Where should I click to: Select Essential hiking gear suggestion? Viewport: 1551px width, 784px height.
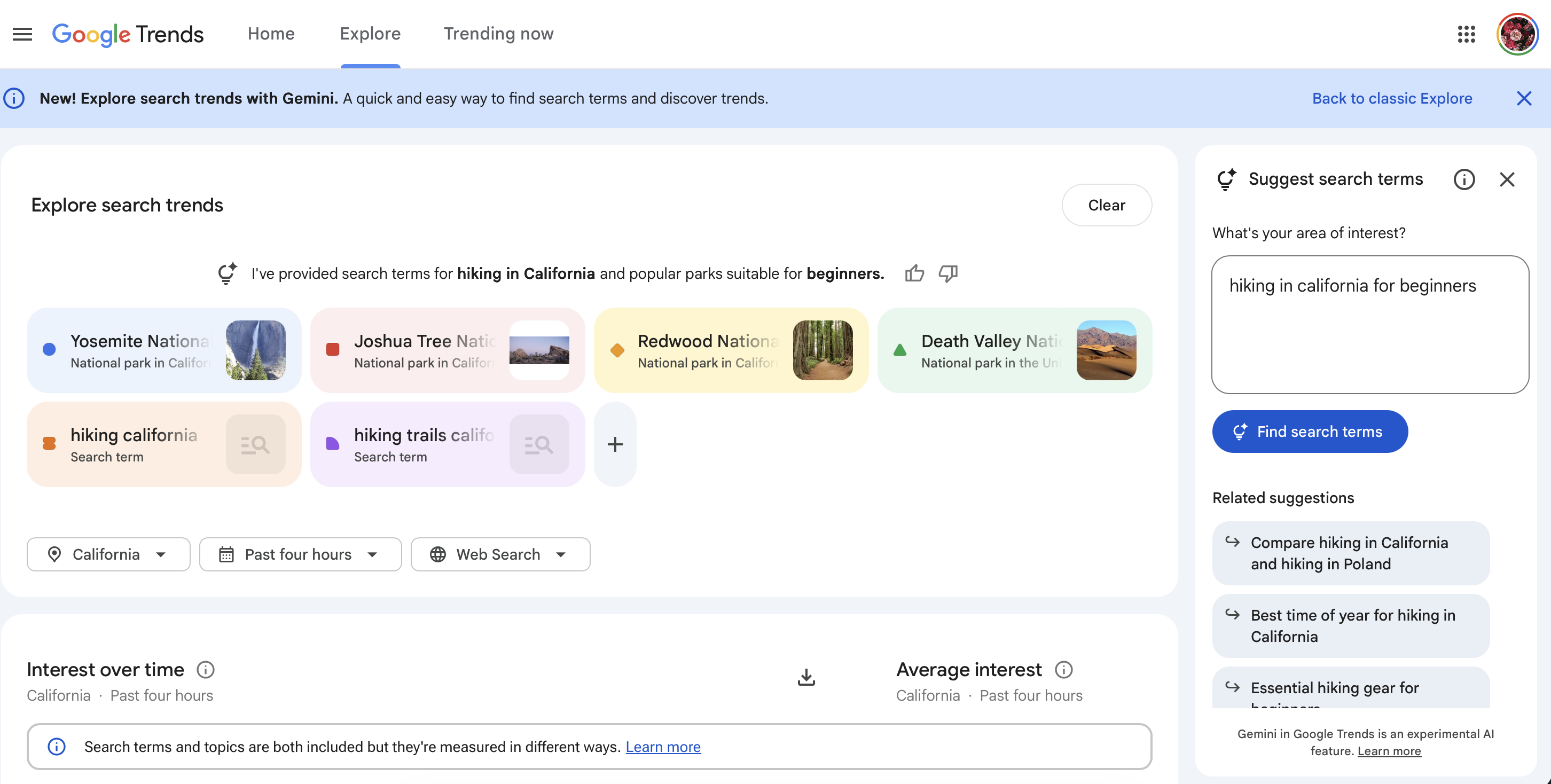point(1351,688)
